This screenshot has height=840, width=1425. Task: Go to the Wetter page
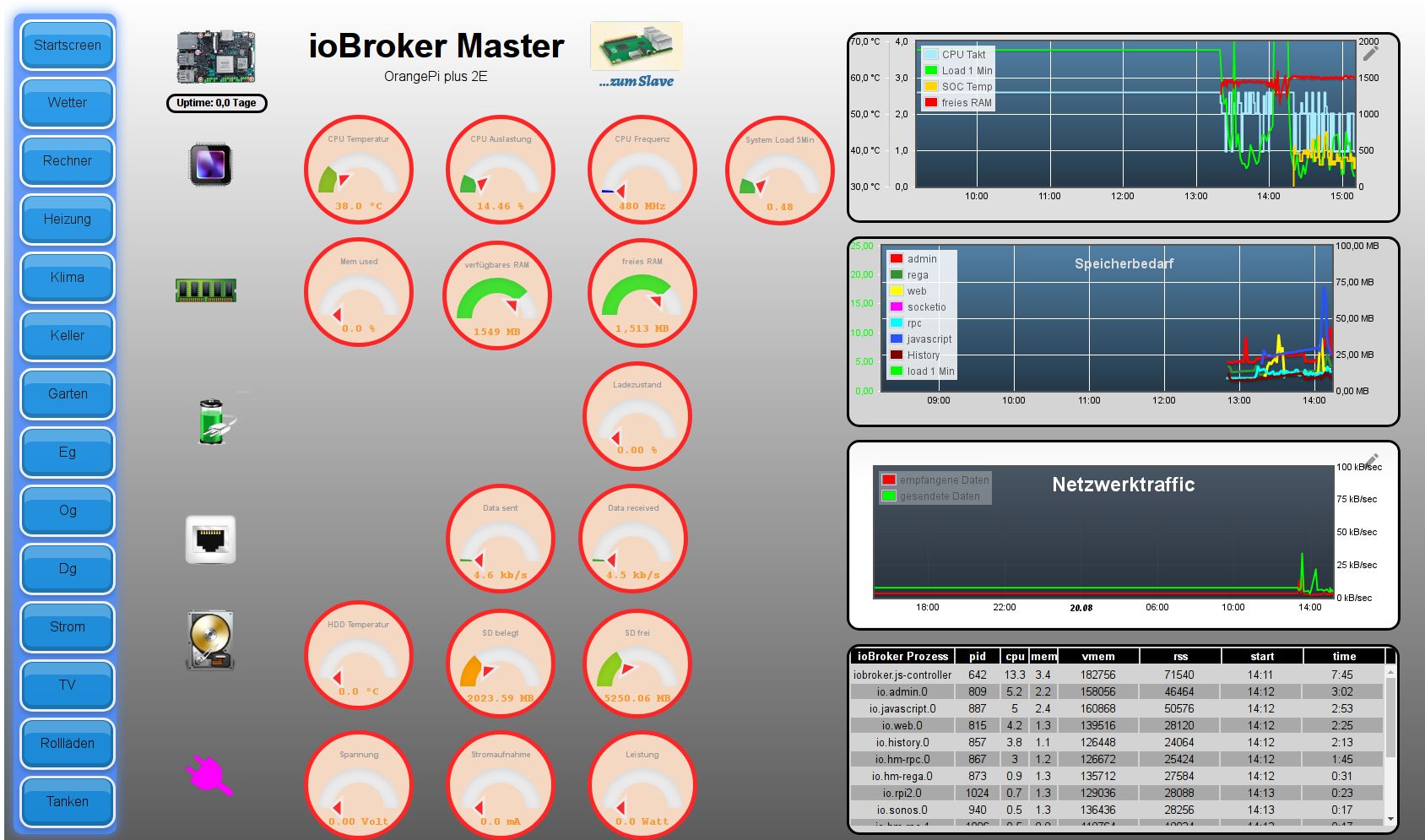[68, 103]
